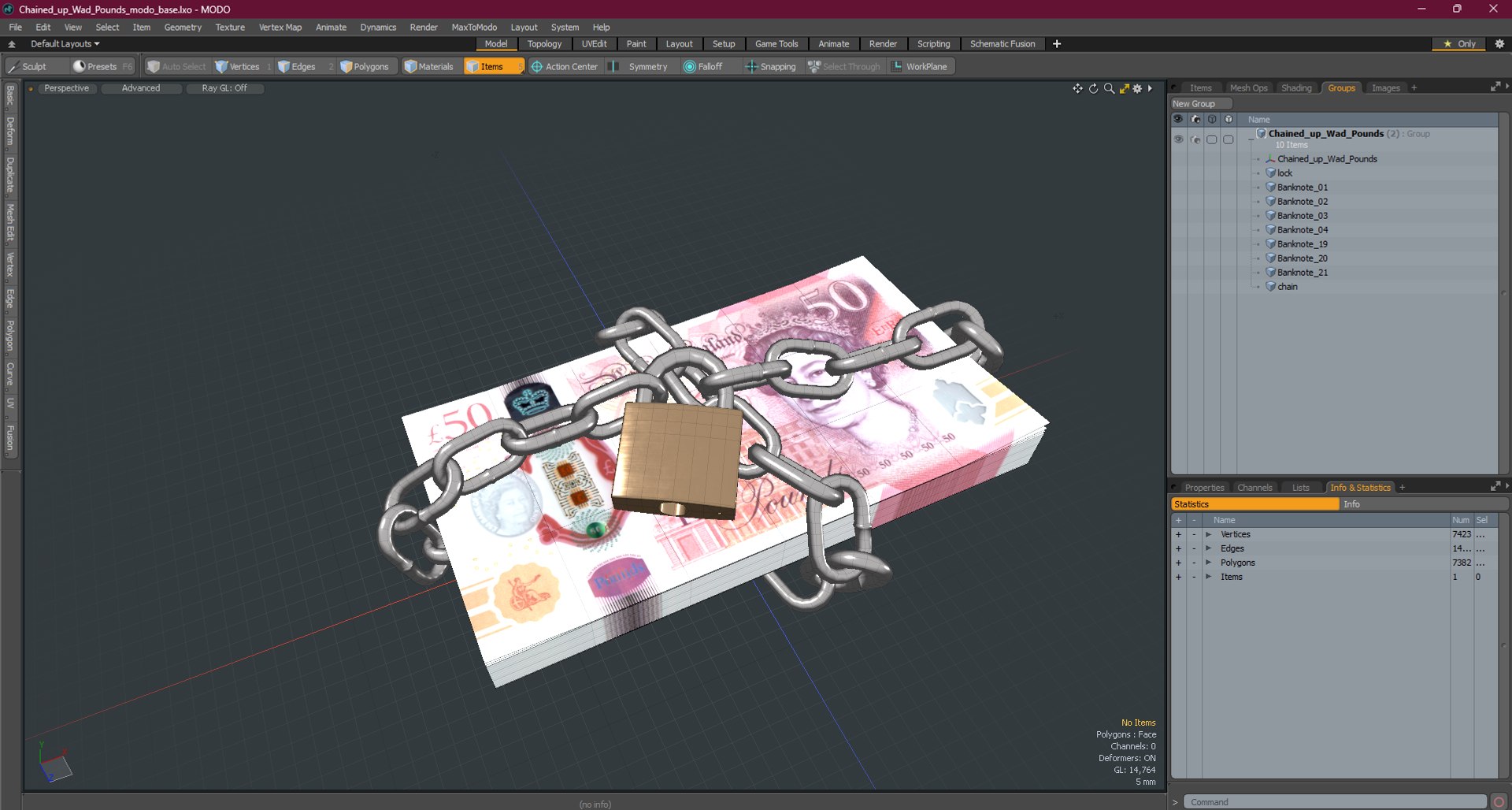The height and width of the screenshot is (810, 1512).
Task: Enable Items selection mode
Action: coord(493,67)
